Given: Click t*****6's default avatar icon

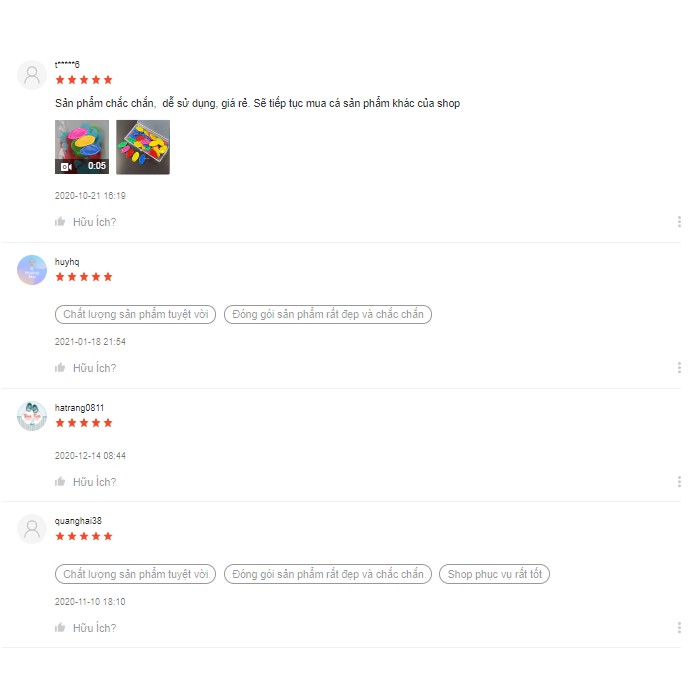Looking at the screenshot, I should [x=32, y=75].
